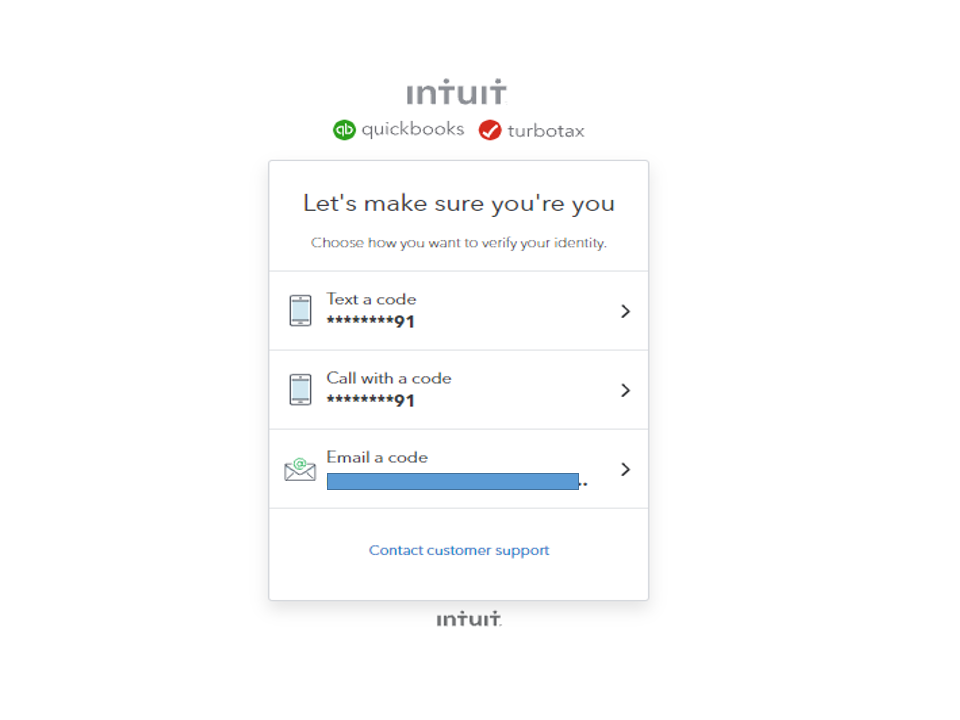Screen dimensions: 960x720
Task: Click the quickbooks wordmark text
Action: click(x=413, y=129)
